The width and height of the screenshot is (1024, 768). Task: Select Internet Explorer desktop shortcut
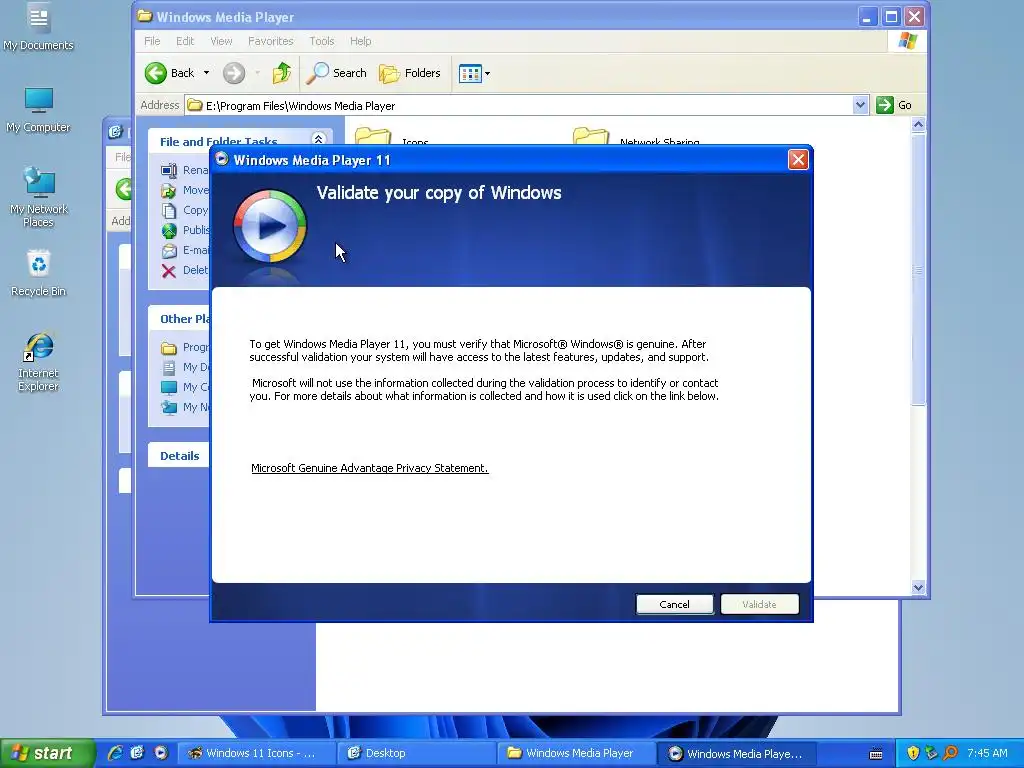pyautogui.click(x=38, y=362)
